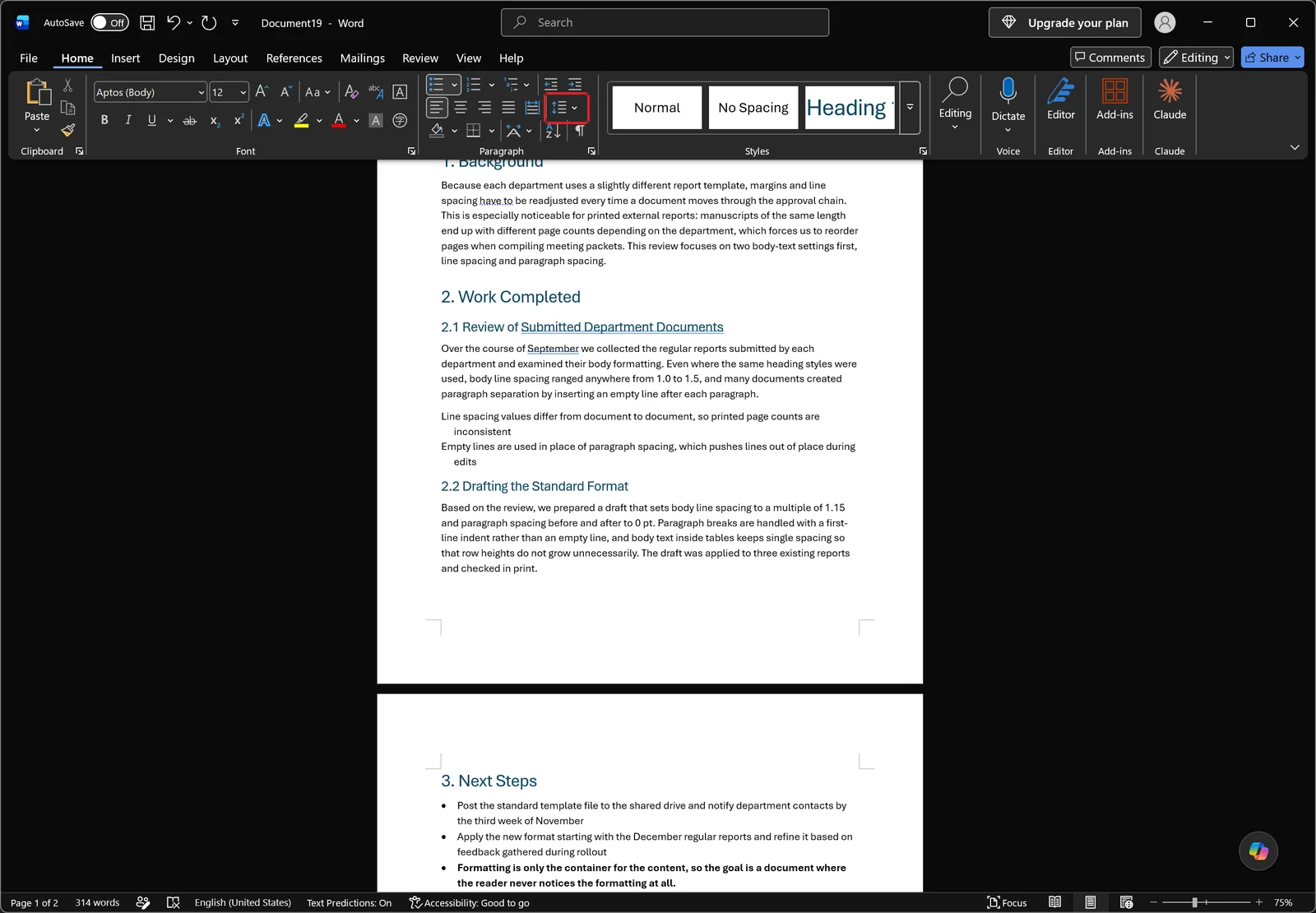Screen dimensions: 1316x913
Task: Copy selection using the Copy icon
Action: (x=67, y=108)
